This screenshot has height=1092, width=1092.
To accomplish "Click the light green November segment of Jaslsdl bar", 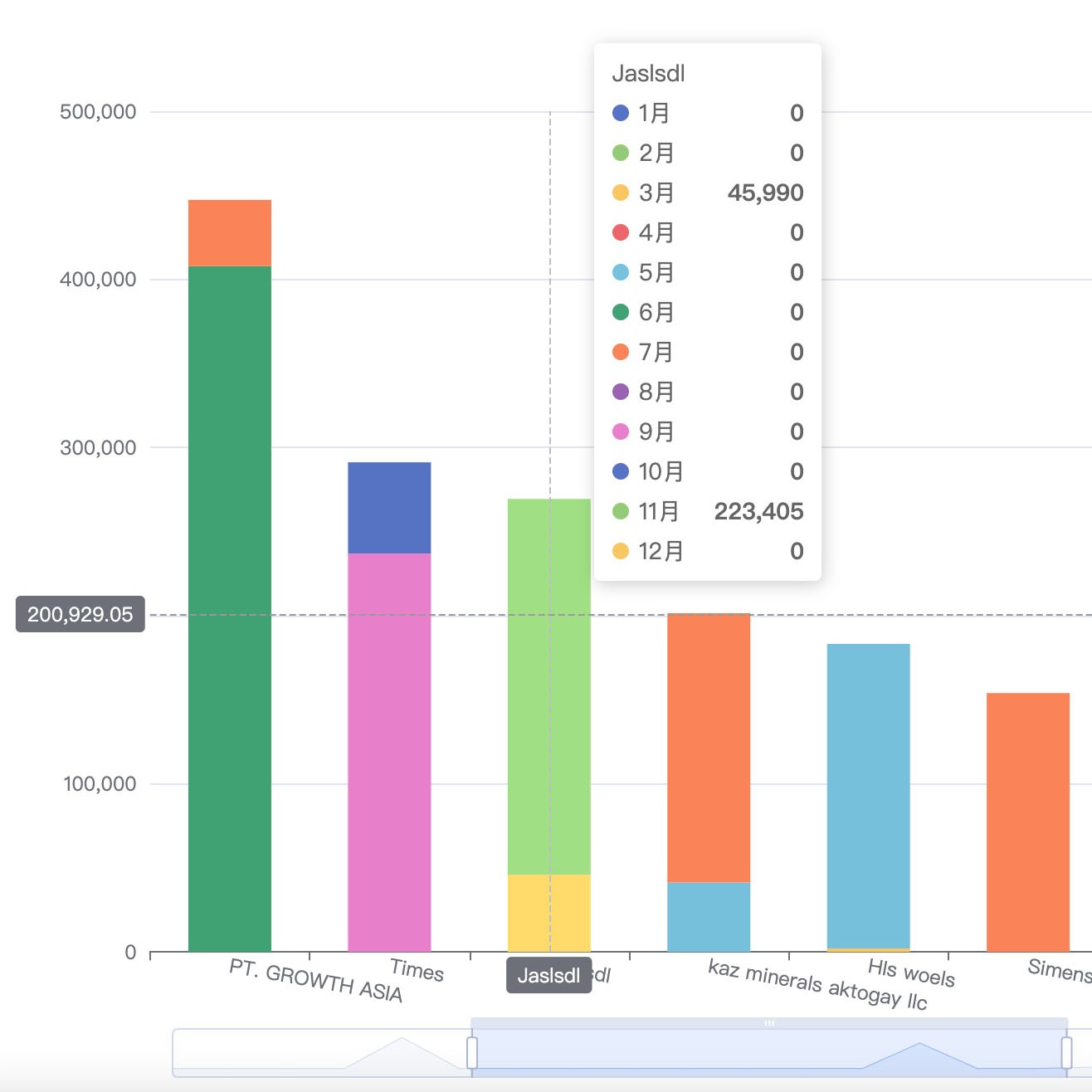I will [x=548, y=686].
